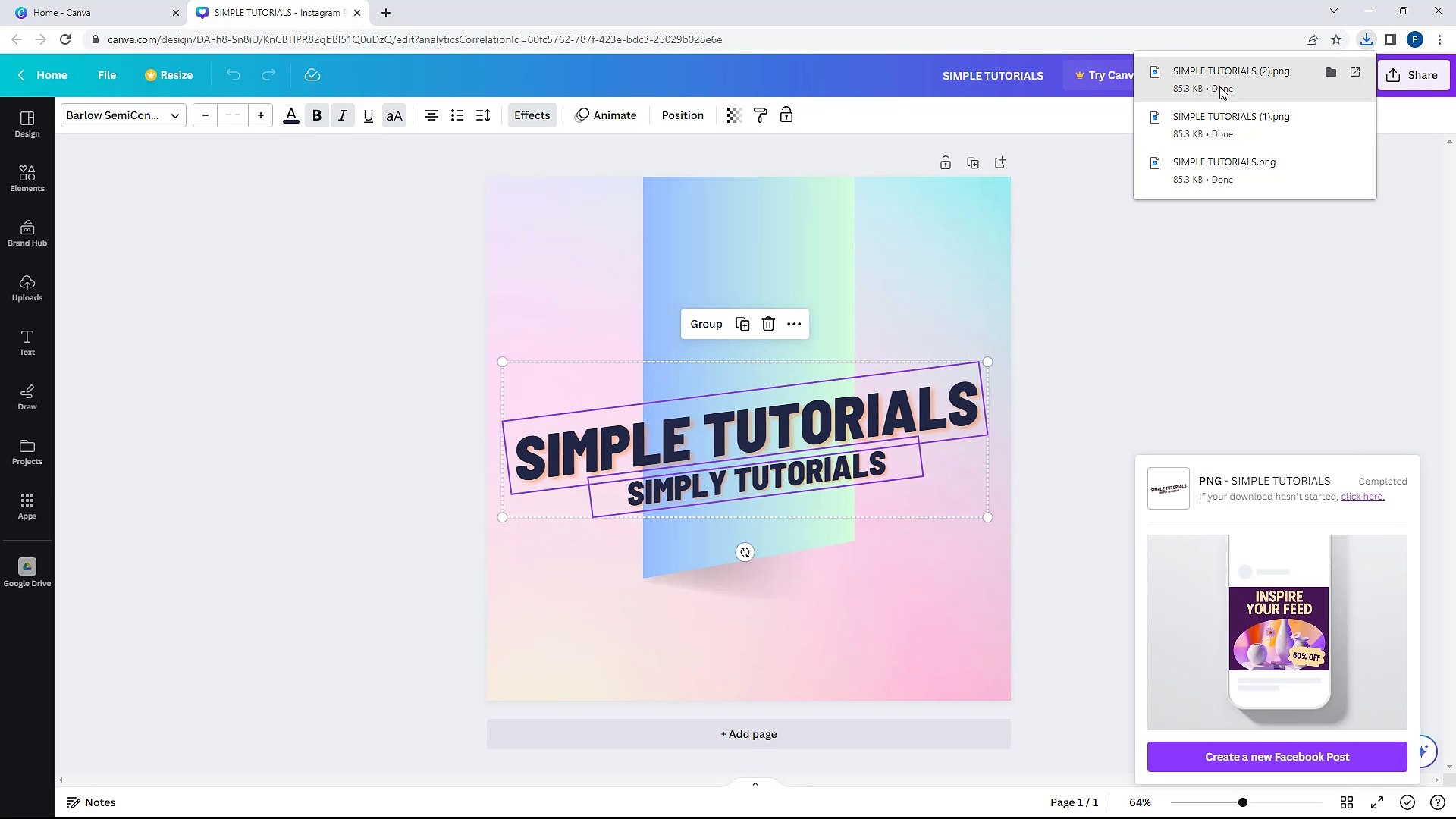Image resolution: width=1456 pixels, height=819 pixels.
Task: Select the Elements panel in the sidebar
Action: tap(27, 177)
